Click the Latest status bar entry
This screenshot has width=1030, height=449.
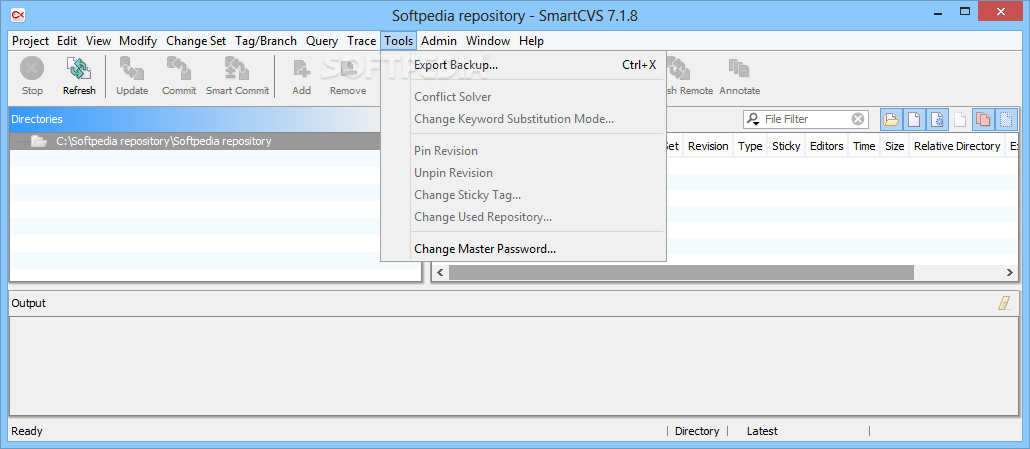[762, 431]
